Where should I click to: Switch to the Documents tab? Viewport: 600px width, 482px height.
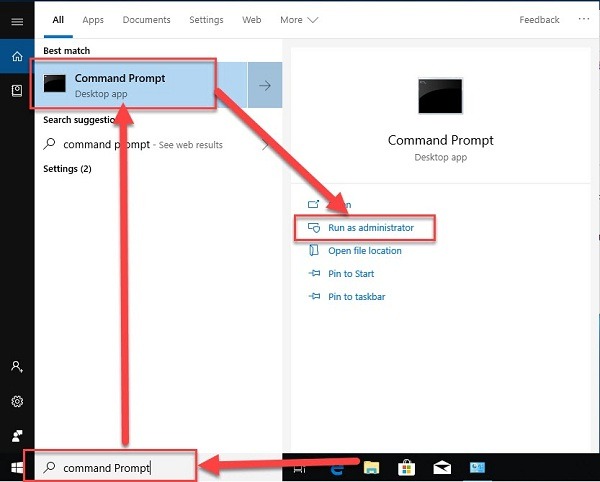click(x=147, y=20)
